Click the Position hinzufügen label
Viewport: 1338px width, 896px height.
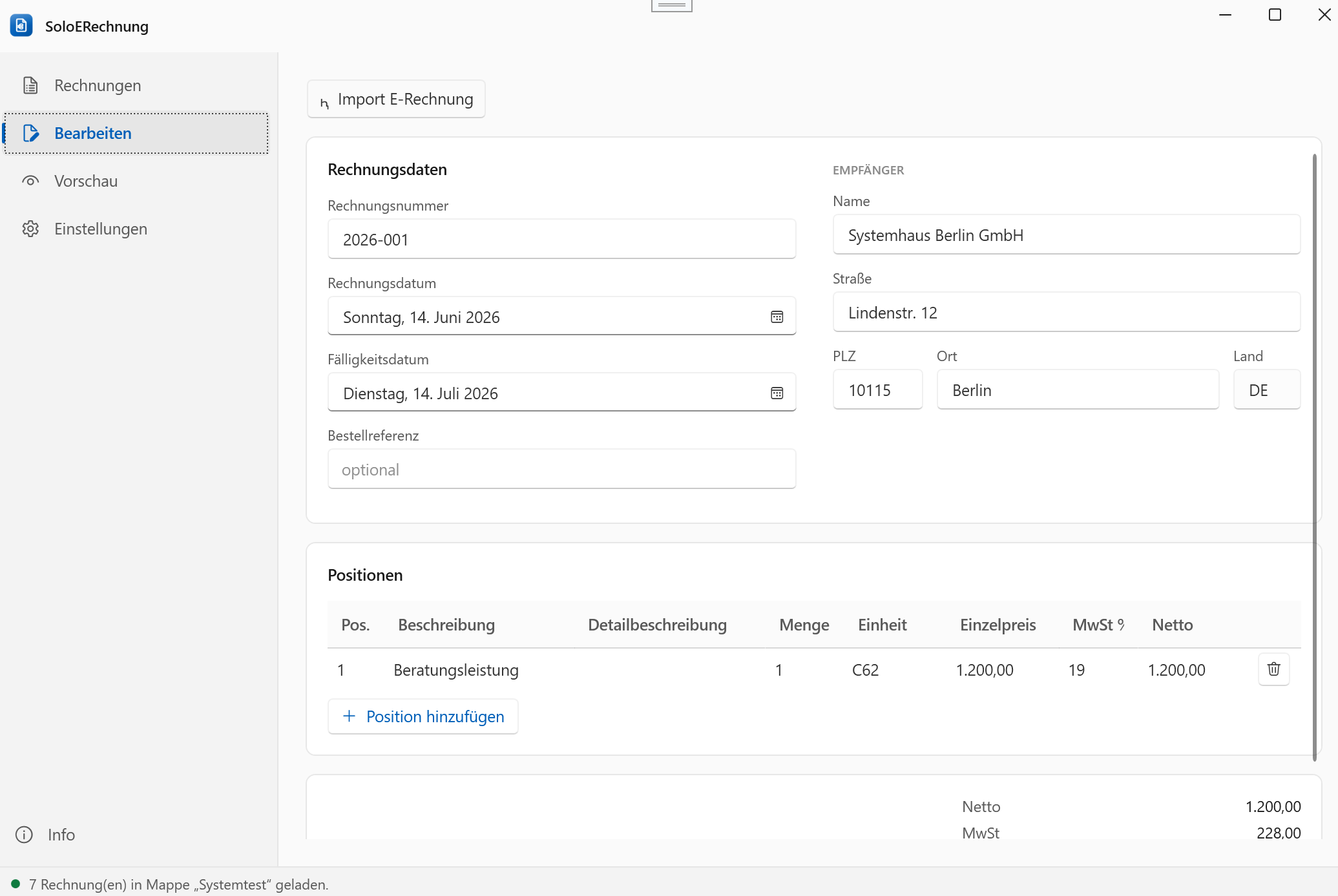pos(435,716)
